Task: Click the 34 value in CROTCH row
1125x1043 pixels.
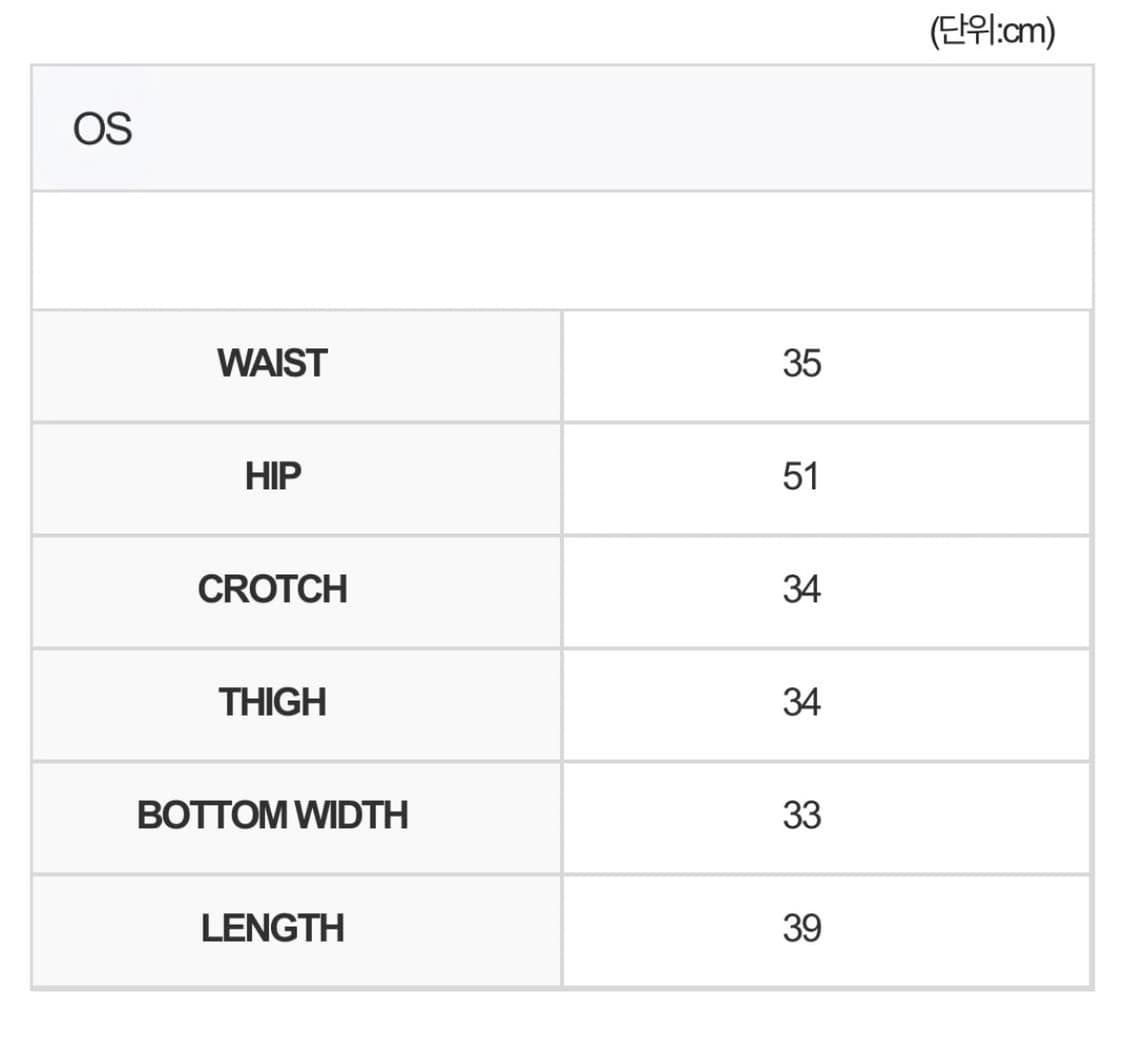Action: pyautogui.click(x=801, y=590)
